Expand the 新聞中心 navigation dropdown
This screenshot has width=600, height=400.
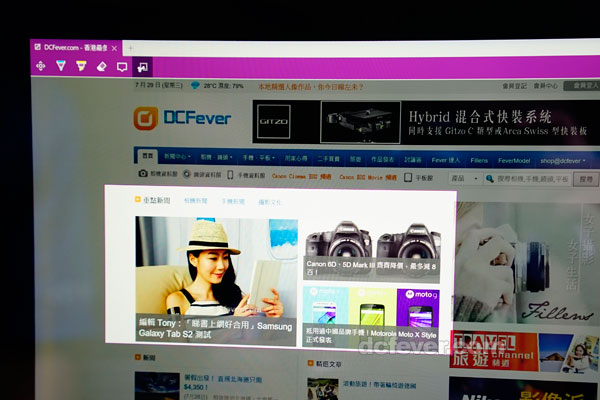(177, 157)
